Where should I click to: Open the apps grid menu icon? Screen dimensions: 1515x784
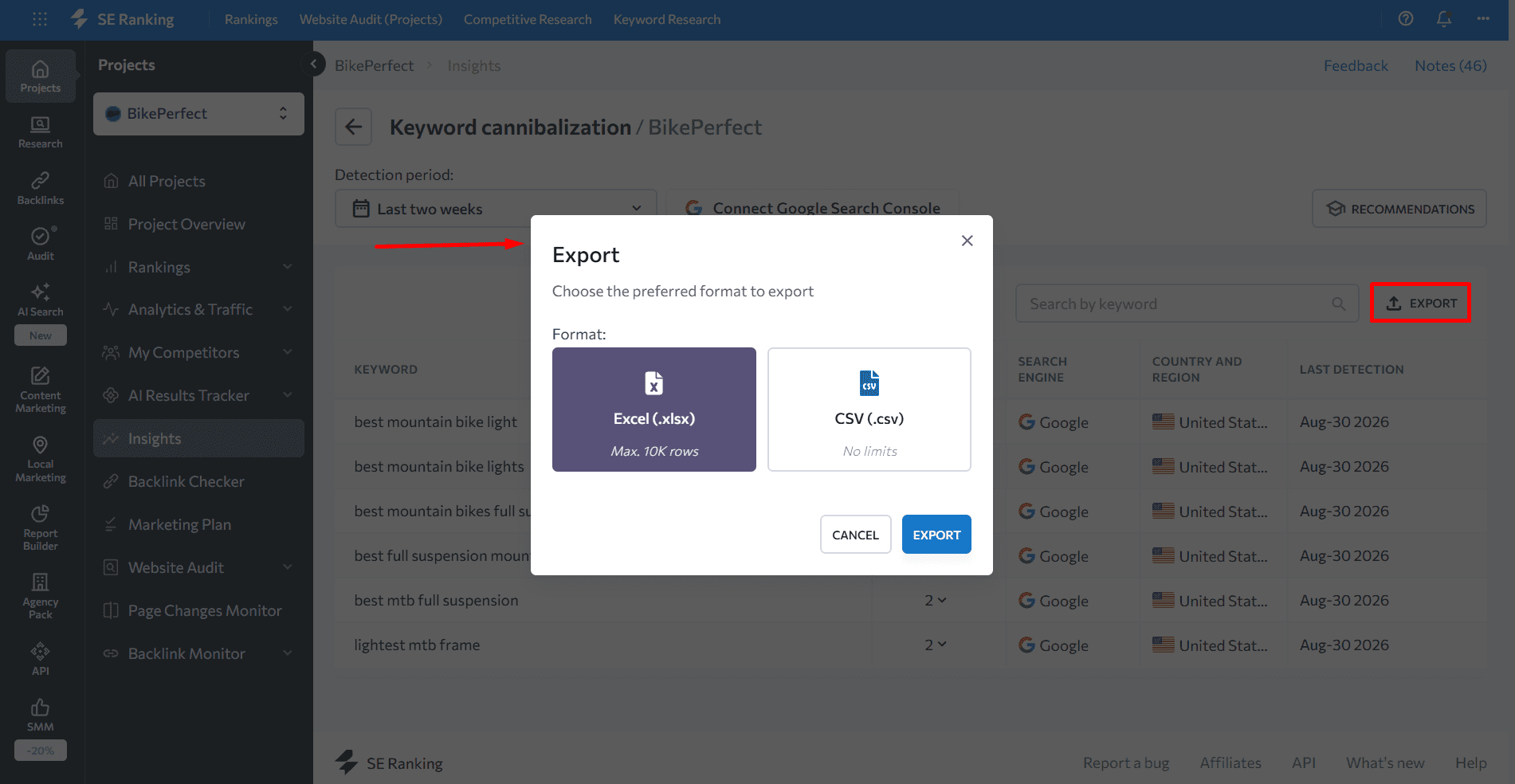pos(40,19)
